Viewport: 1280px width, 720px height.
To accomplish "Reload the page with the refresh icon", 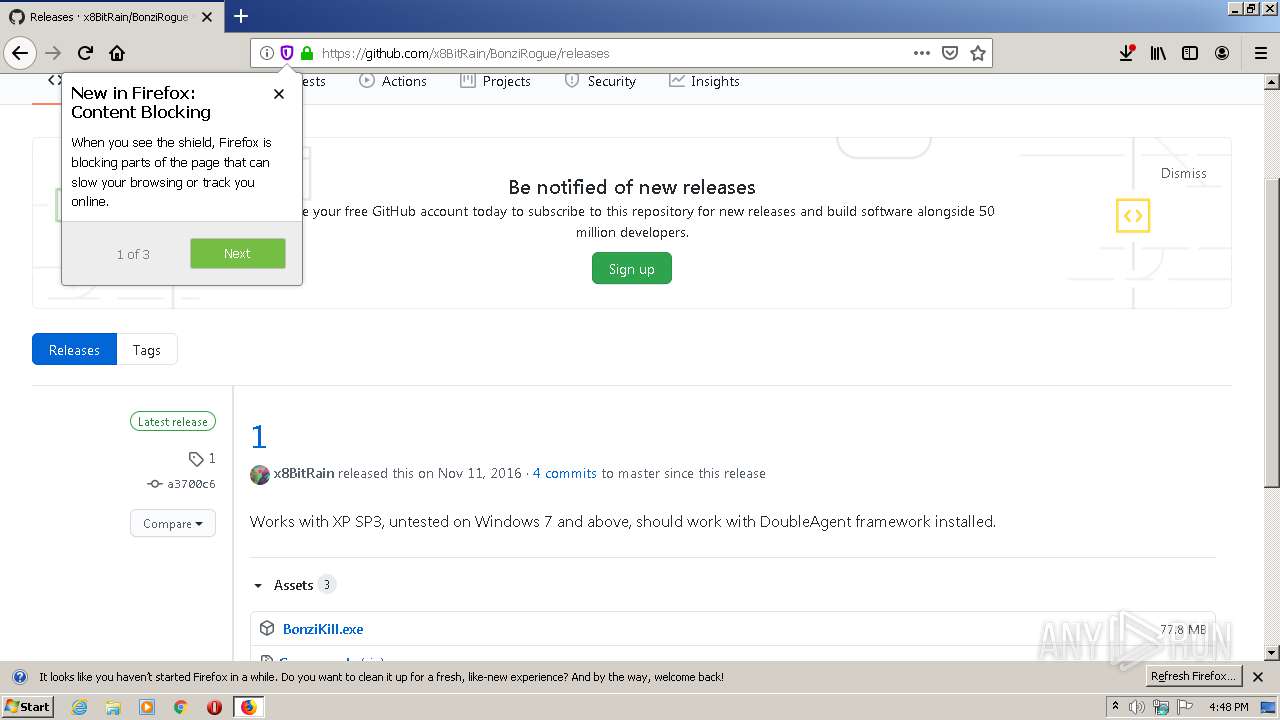I will click(x=85, y=53).
